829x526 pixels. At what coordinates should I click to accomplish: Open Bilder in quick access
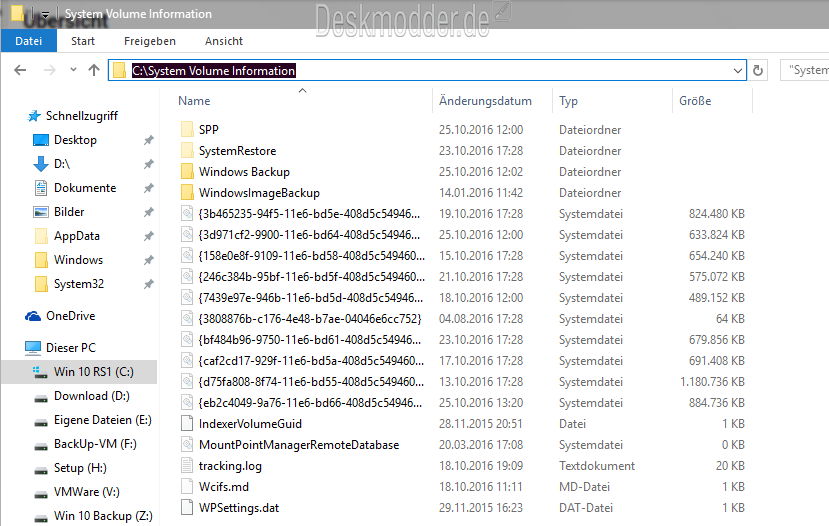69,212
